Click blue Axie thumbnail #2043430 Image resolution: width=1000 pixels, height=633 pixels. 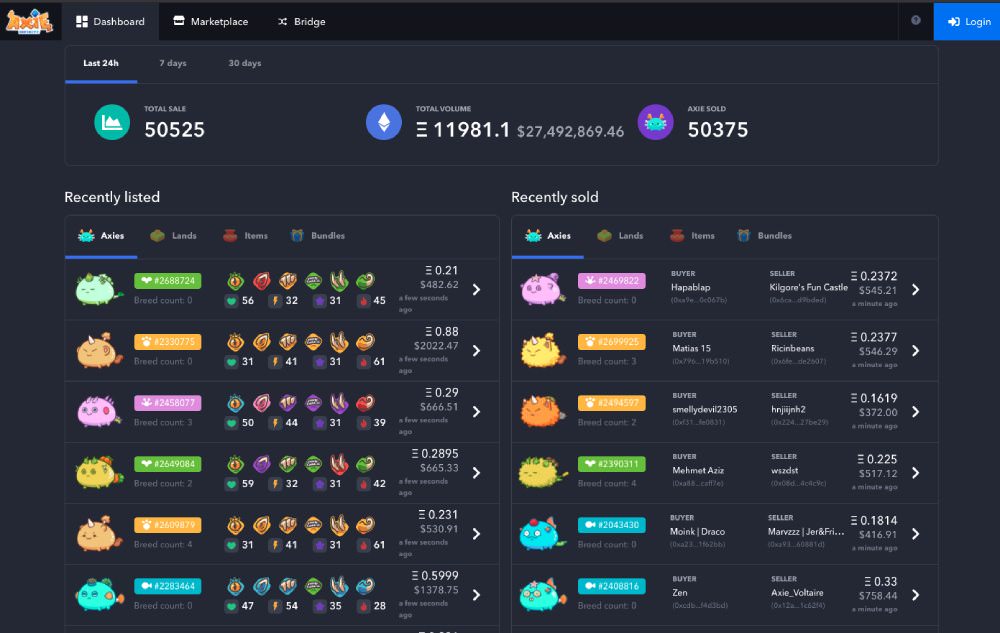pos(542,534)
